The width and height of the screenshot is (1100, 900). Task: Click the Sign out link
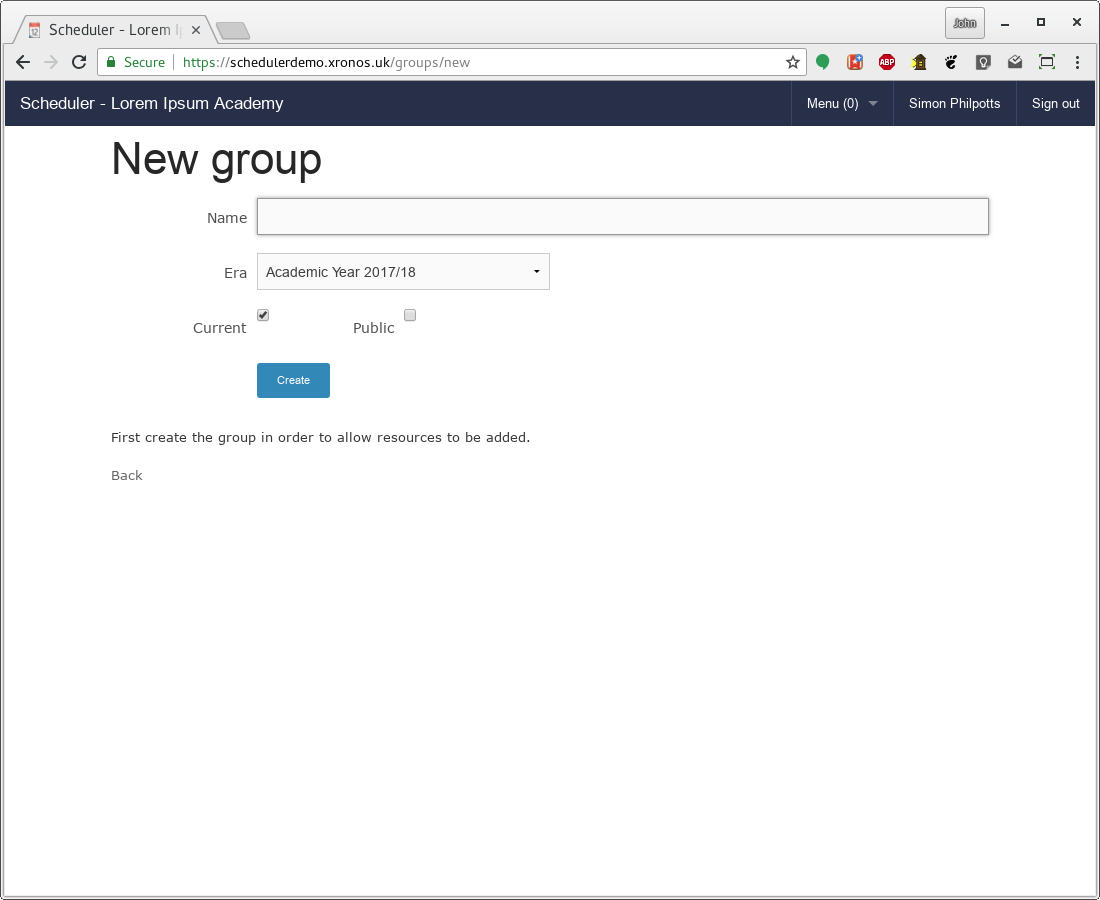click(1055, 103)
